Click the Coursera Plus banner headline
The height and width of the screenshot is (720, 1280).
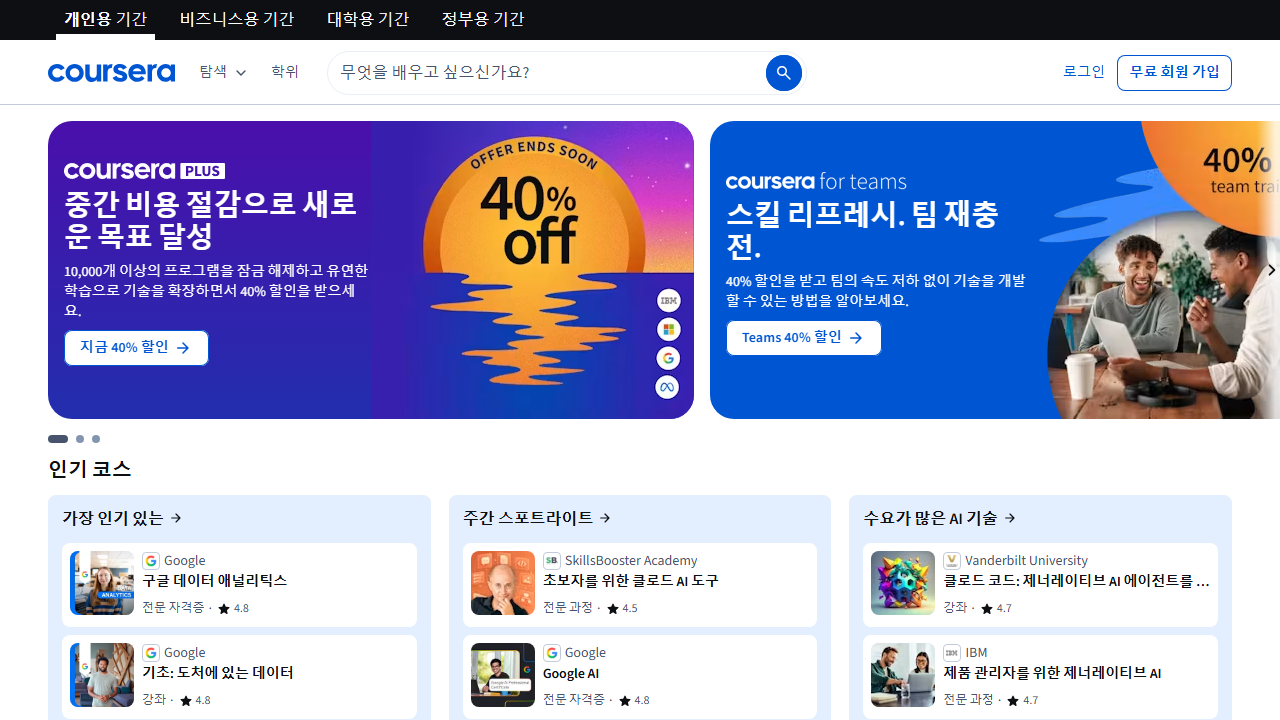[210, 220]
